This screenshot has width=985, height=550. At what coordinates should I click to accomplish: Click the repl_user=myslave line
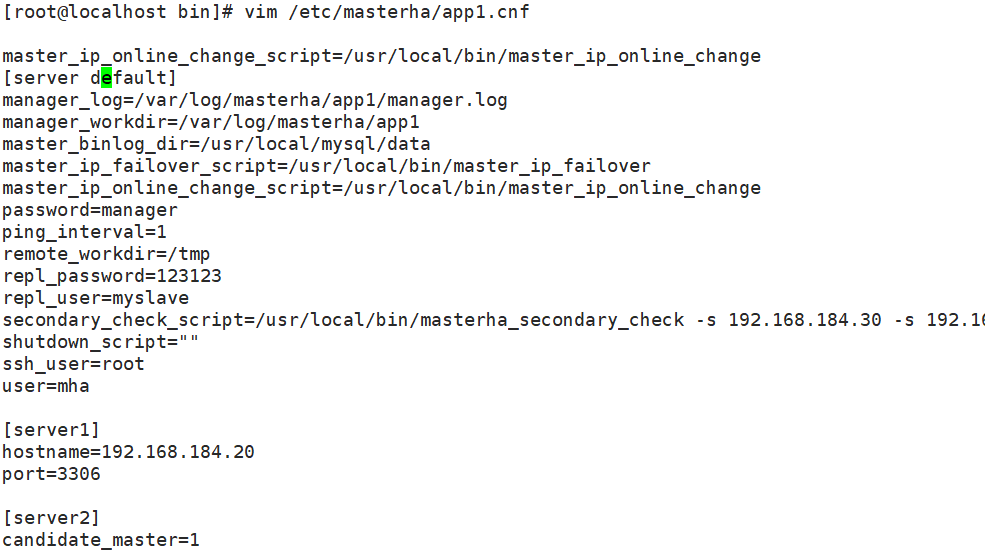[95, 298]
